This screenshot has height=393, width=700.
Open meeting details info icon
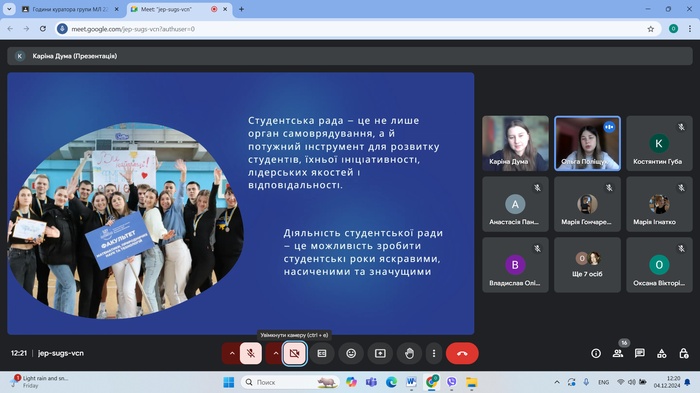(596, 353)
